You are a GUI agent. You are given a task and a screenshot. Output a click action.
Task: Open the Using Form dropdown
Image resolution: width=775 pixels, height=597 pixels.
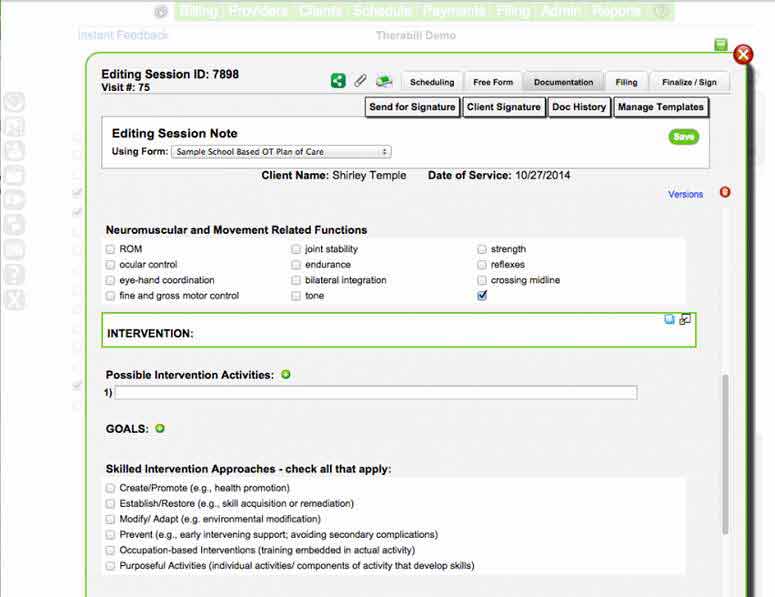(x=281, y=152)
